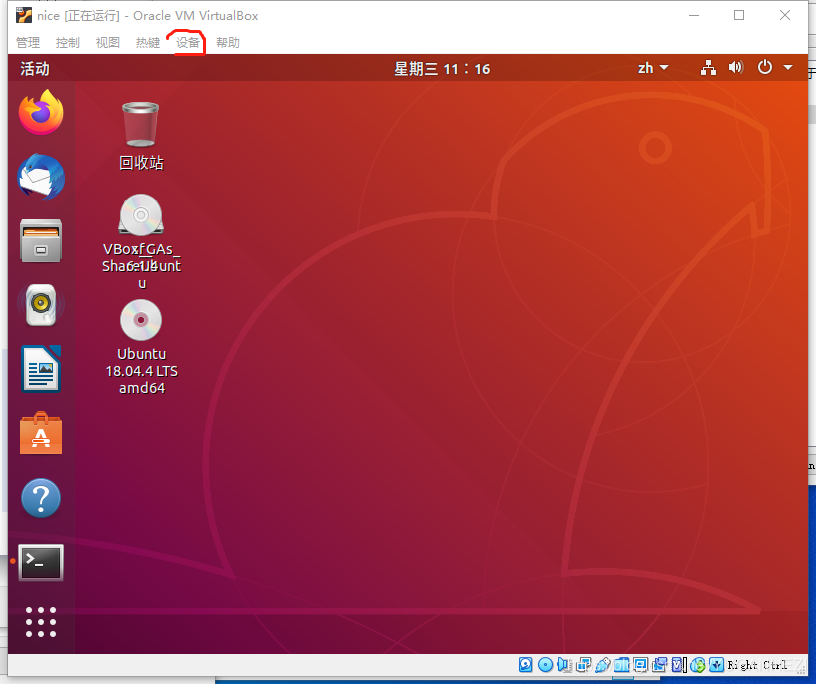Click the display settings status icon
The width and height of the screenshot is (816, 684).
coord(641,665)
